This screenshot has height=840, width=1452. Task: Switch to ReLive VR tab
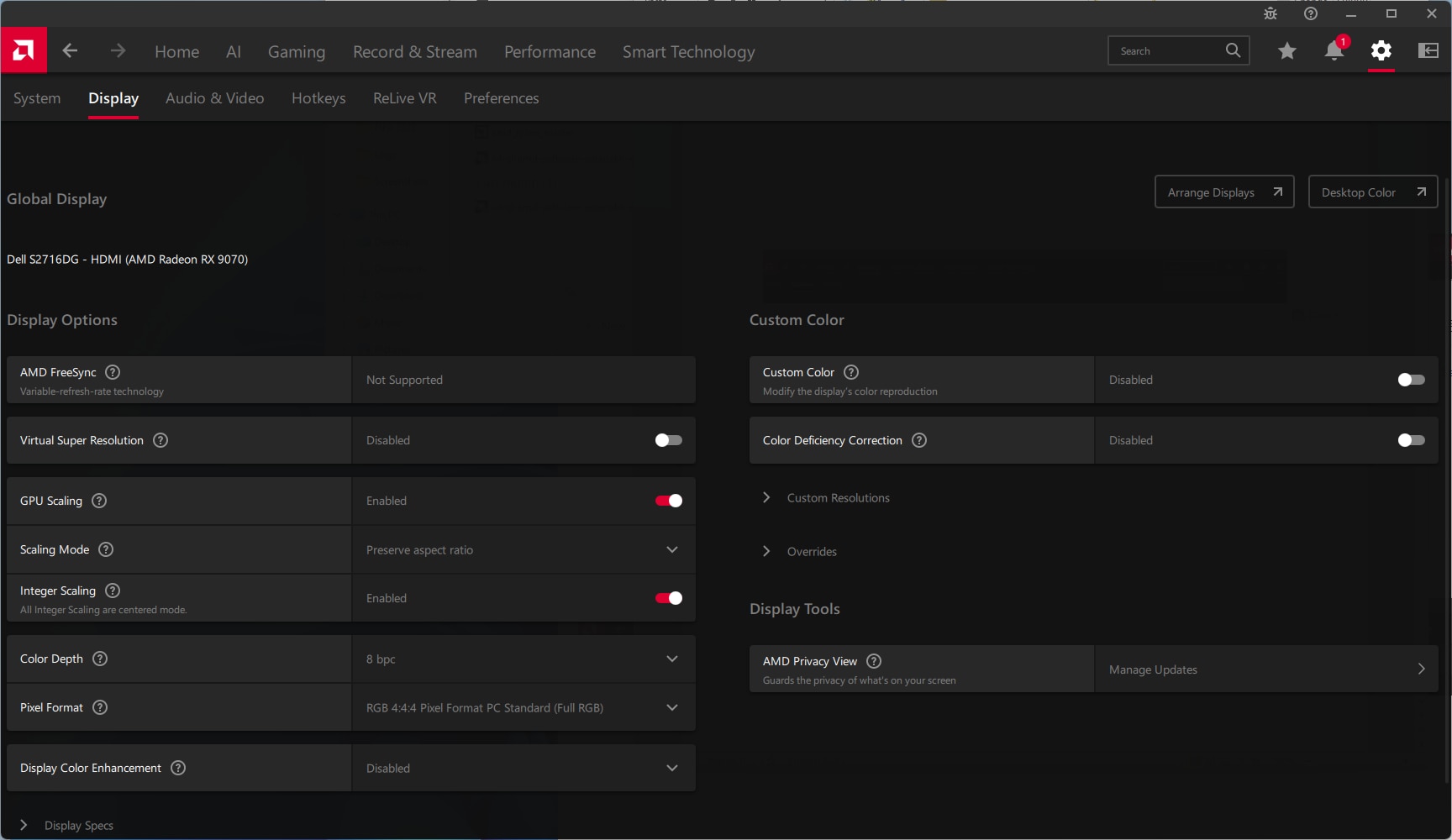click(405, 98)
